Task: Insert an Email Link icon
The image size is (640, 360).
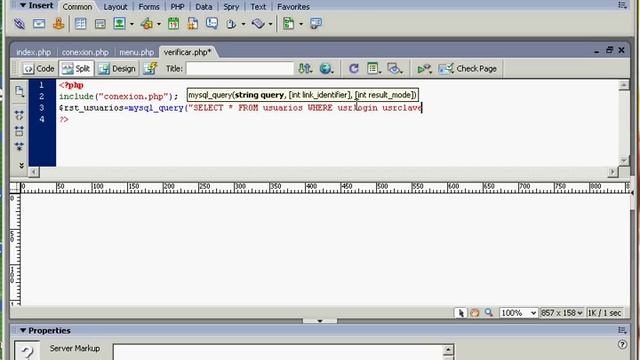Action: click(x=39, y=24)
